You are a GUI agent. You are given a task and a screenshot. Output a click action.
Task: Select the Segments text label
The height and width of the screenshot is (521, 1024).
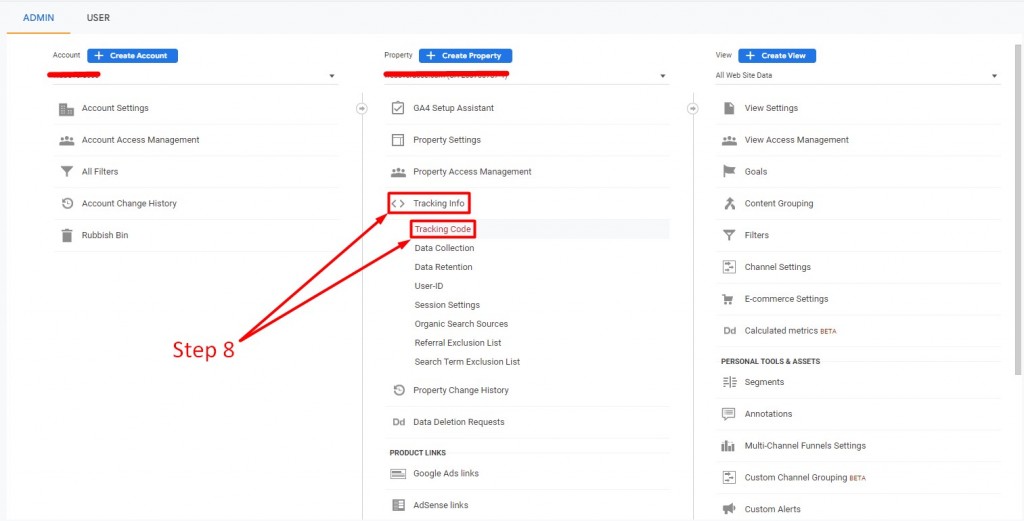[x=764, y=383]
